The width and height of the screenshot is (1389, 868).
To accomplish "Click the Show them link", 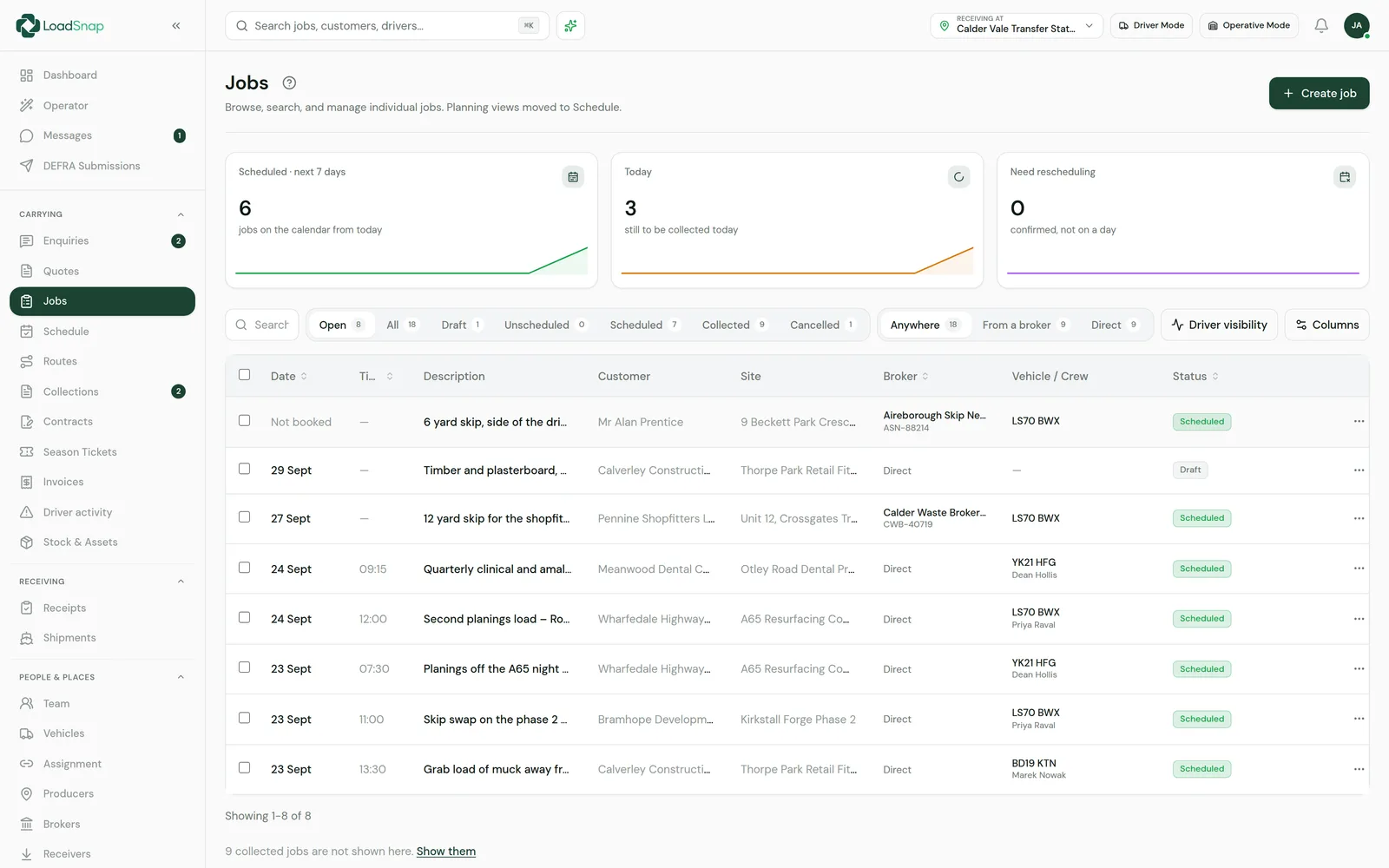I will coord(446,852).
